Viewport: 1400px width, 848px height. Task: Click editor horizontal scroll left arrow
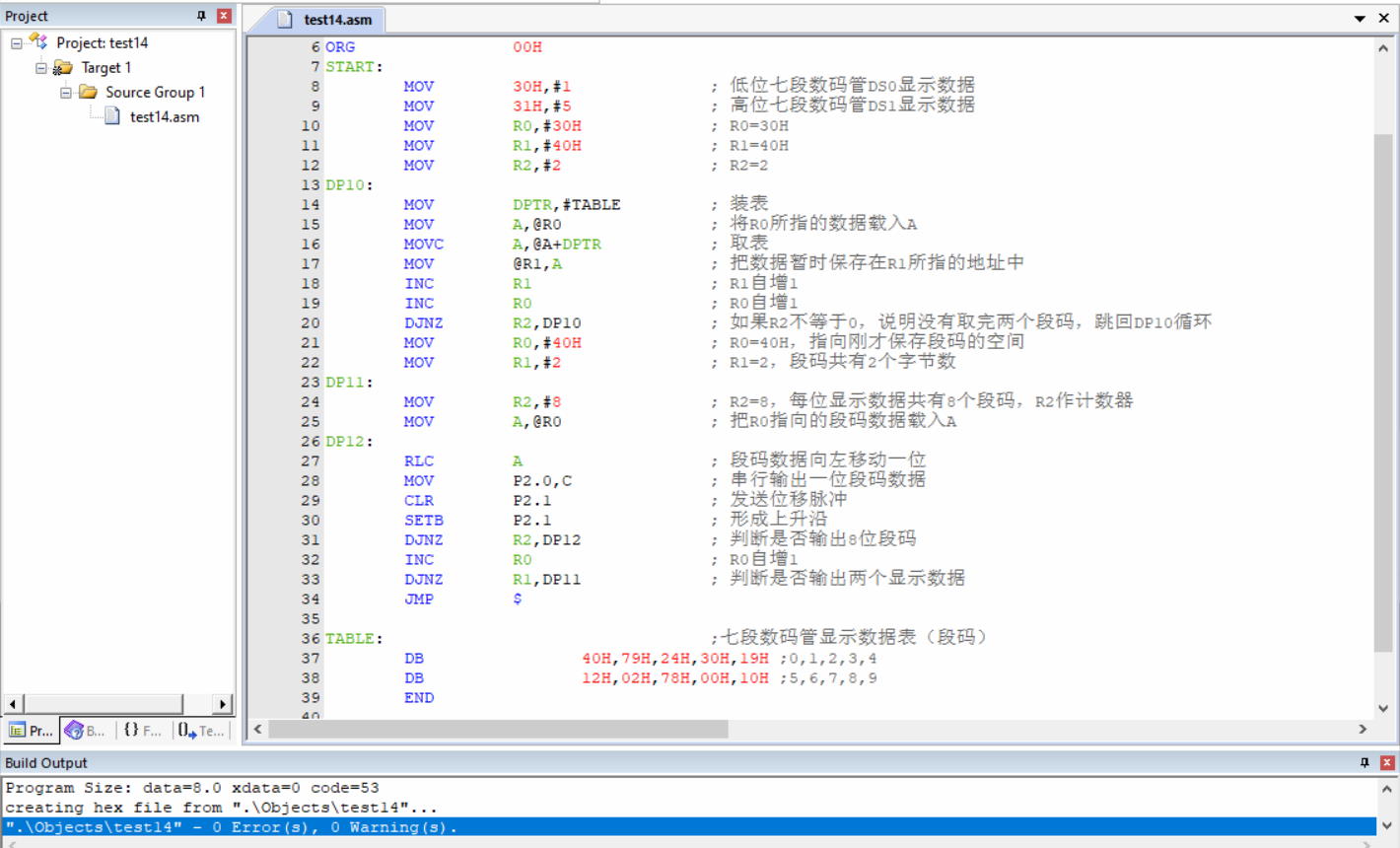(x=258, y=729)
